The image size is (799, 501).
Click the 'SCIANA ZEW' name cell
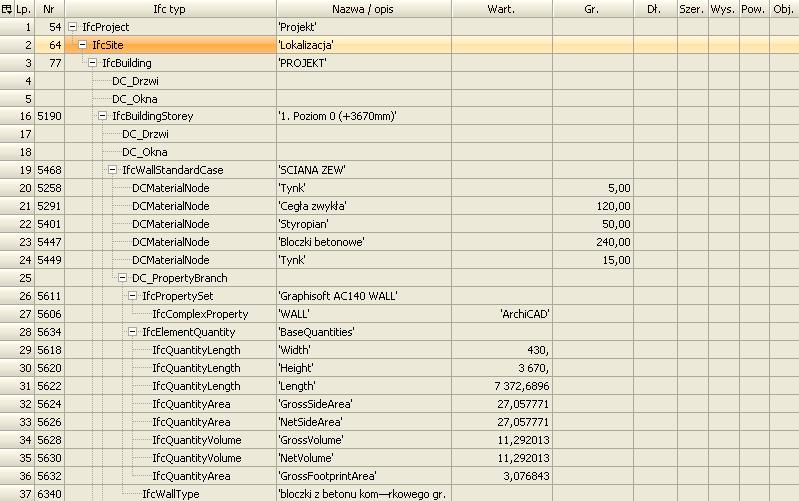click(364, 170)
